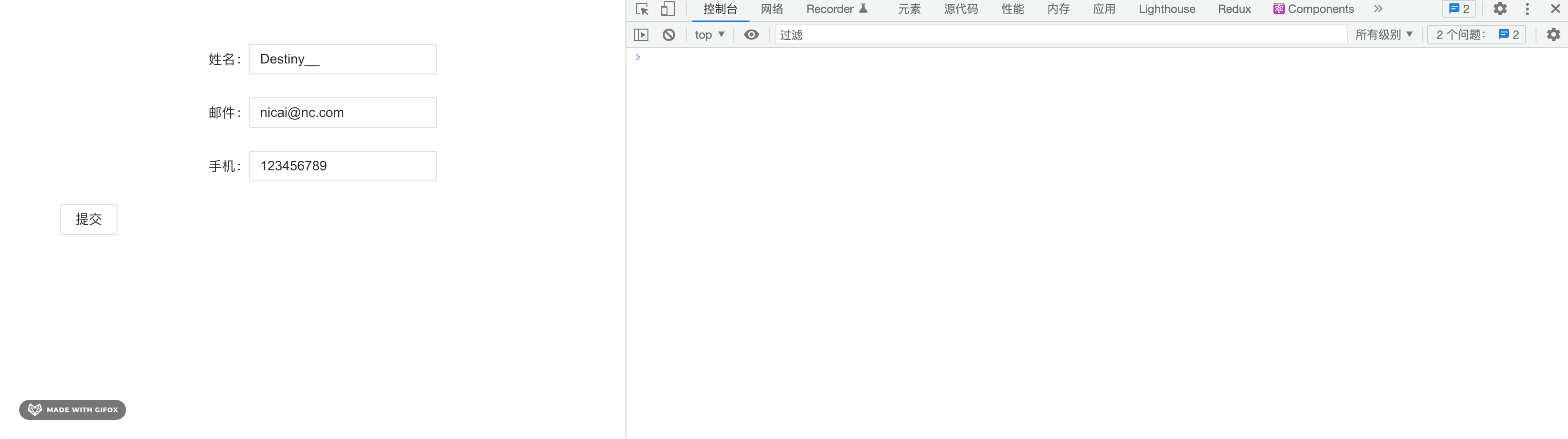This screenshot has width=1568, height=439.
Task: Select the 姓名 name input field
Action: (x=342, y=59)
